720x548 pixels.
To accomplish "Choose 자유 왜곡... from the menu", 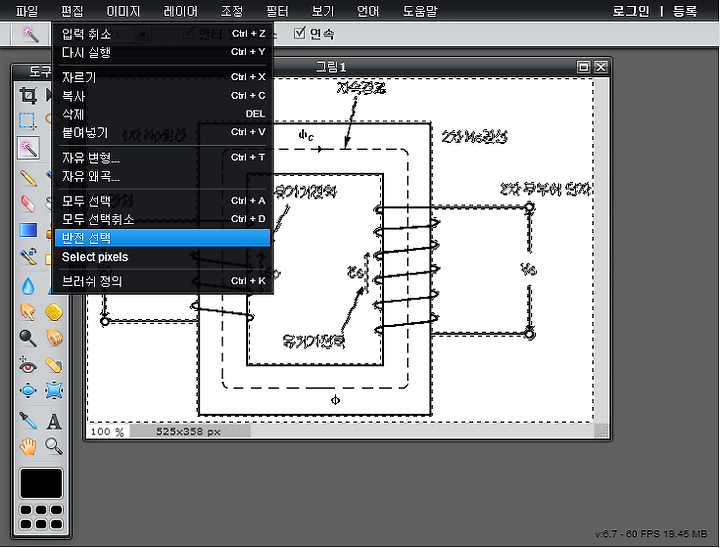I will click(163, 176).
